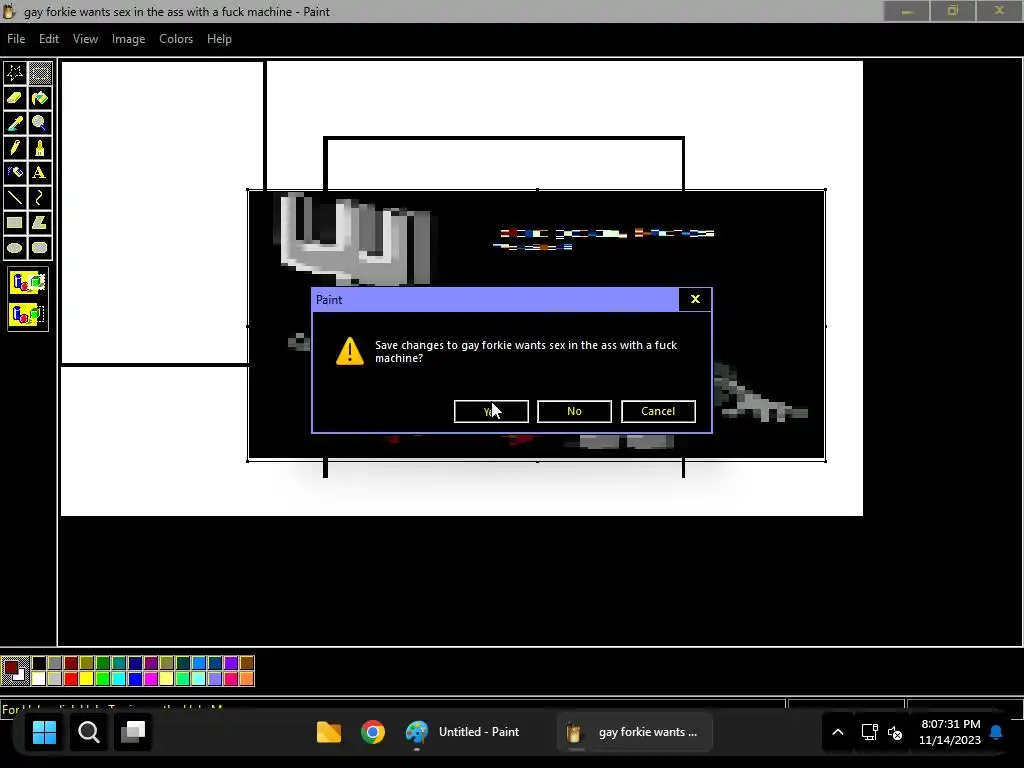The image size is (1024, 768).
Task: Open the clock showing 8:07:31 PM
Action: (950, 732)
